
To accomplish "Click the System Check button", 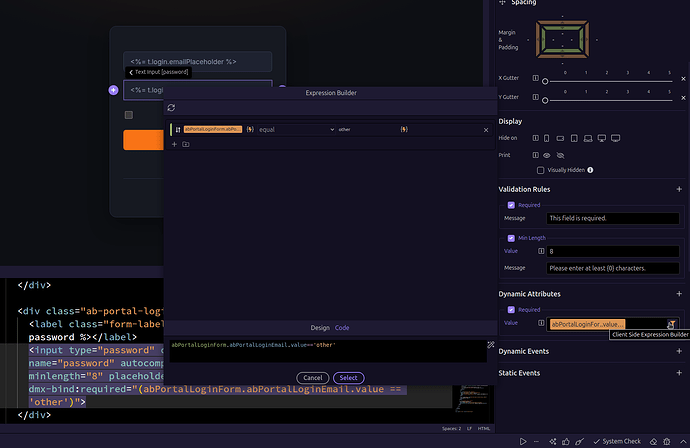I will pos(617,441).
